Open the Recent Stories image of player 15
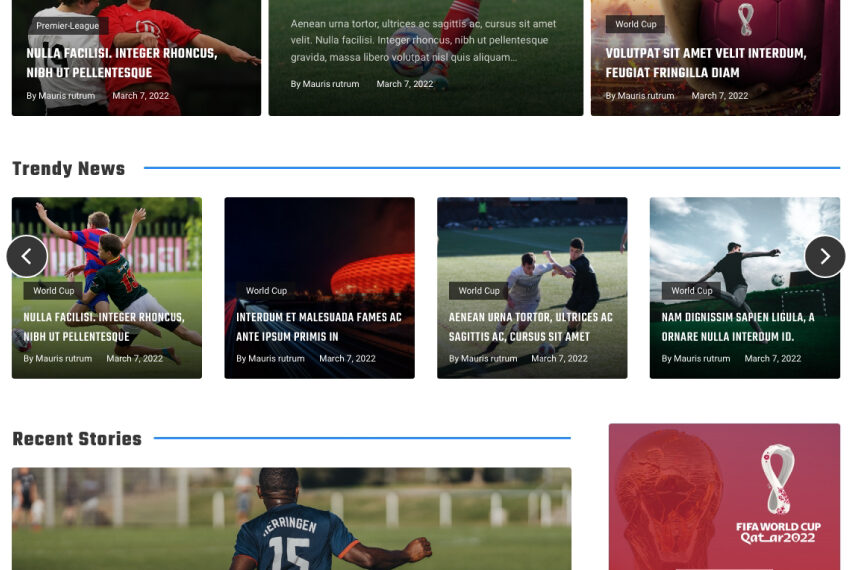 tap(291, 519)
